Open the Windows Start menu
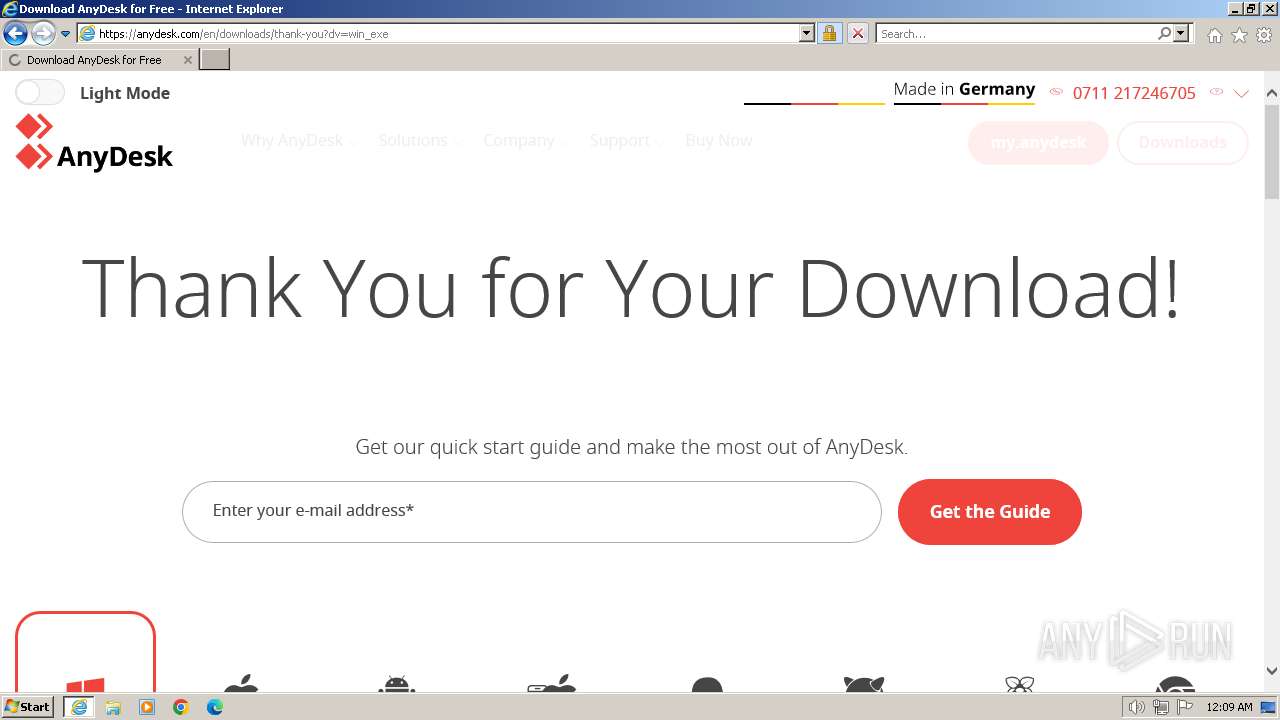 pyautogui.click(x=28, y=707)
